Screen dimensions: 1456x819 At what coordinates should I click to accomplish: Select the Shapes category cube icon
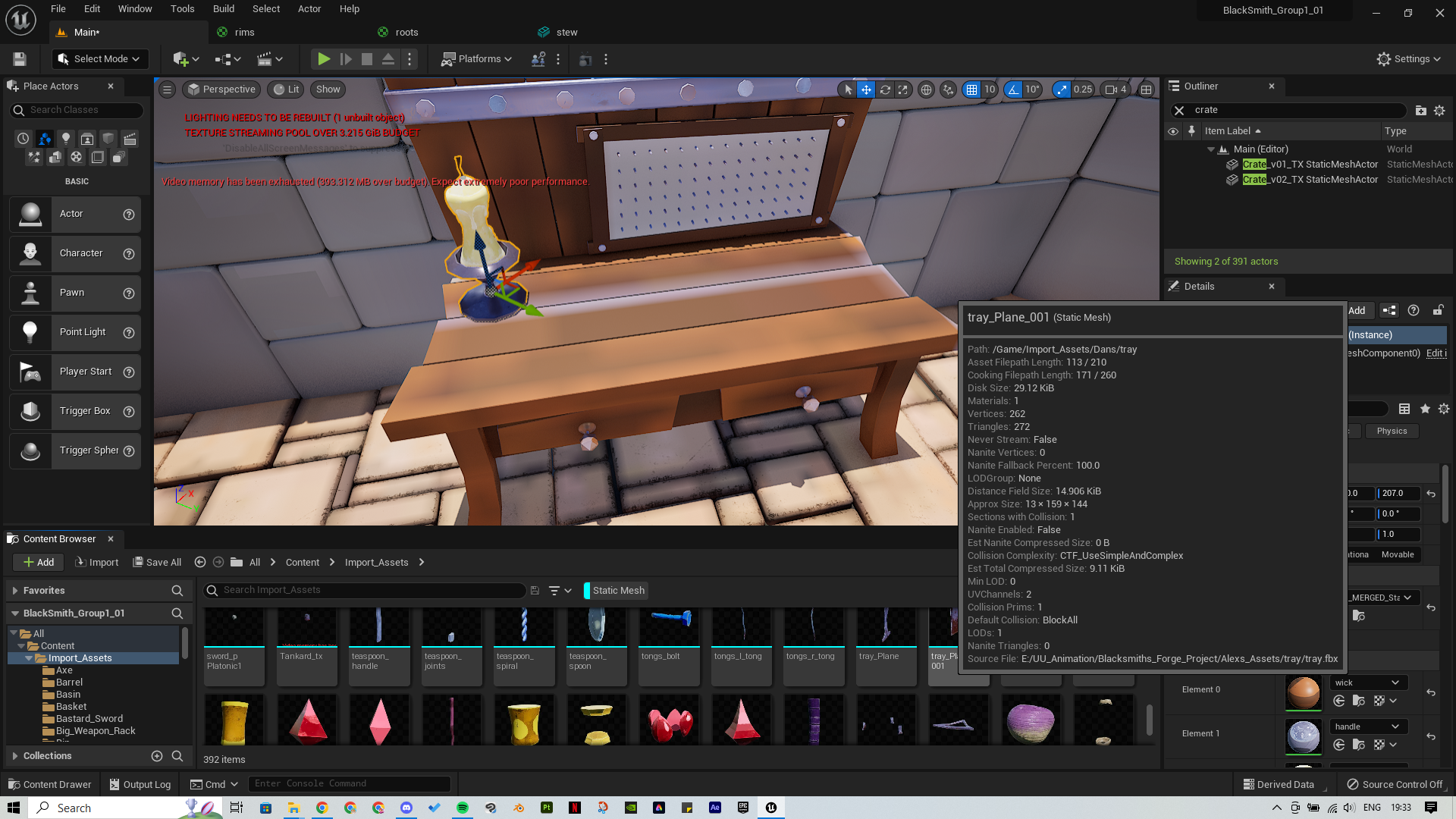tap(108, 139)
